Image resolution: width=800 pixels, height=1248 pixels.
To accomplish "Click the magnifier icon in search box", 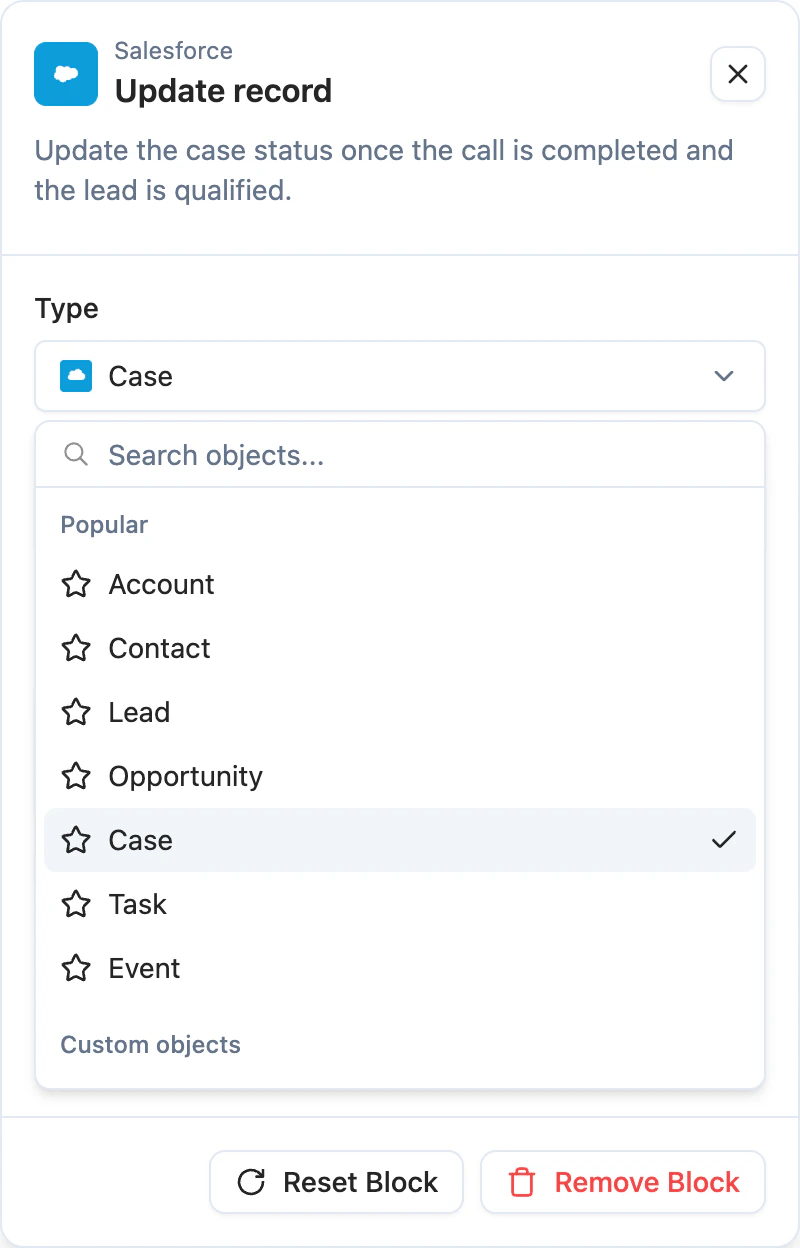I will pos(76,455).
